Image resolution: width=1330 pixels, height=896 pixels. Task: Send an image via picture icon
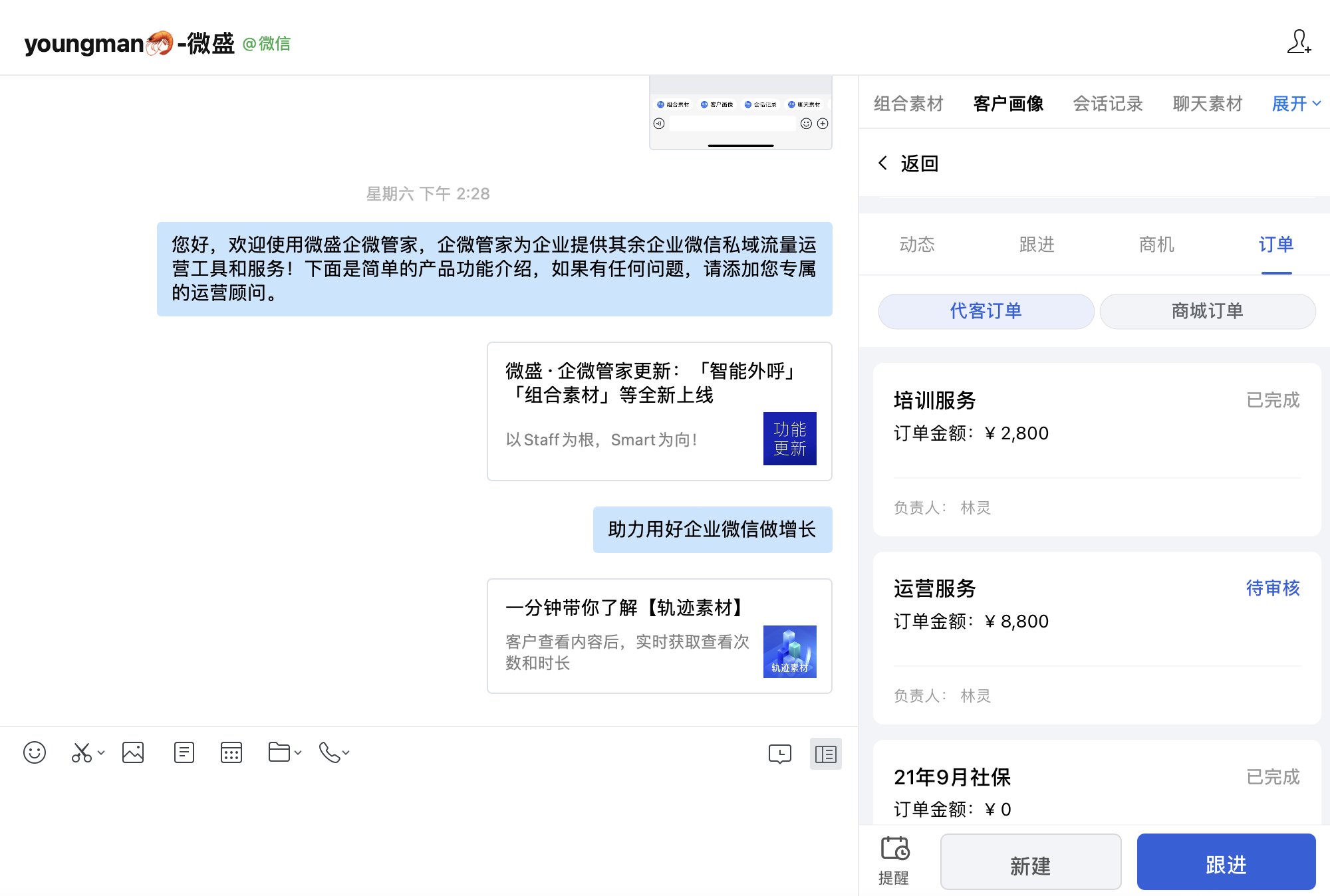click(133, 753)
